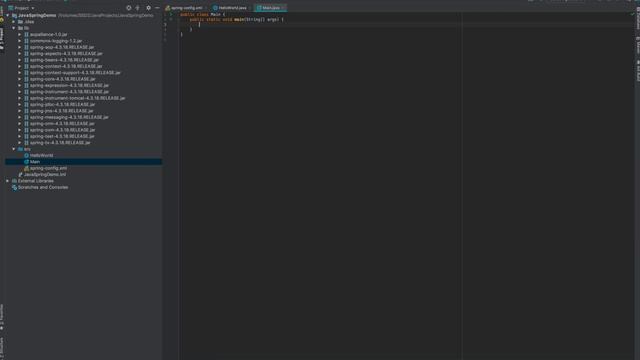Image resolution: width=640 pixels, height=360 pixels.
Task: Click jar icon of aopalliance-1.0.jar
Action: coord(26,34)
